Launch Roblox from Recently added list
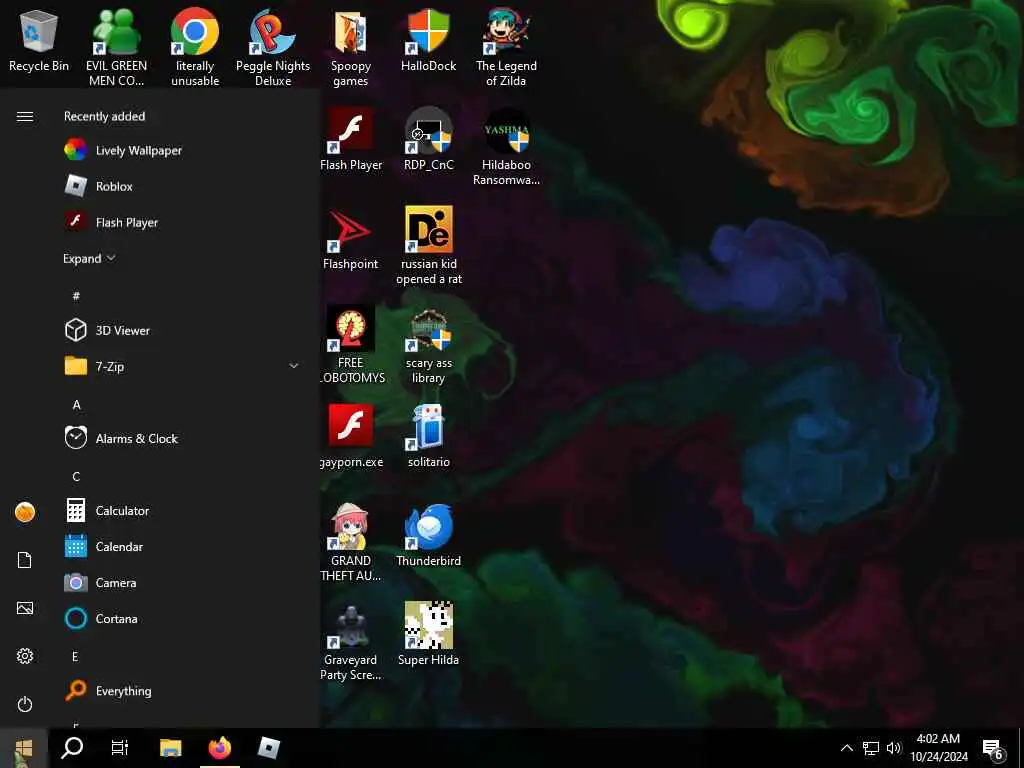Viewport: 1024px width, 768px height. pyautogui.click(x=184, y=186)
